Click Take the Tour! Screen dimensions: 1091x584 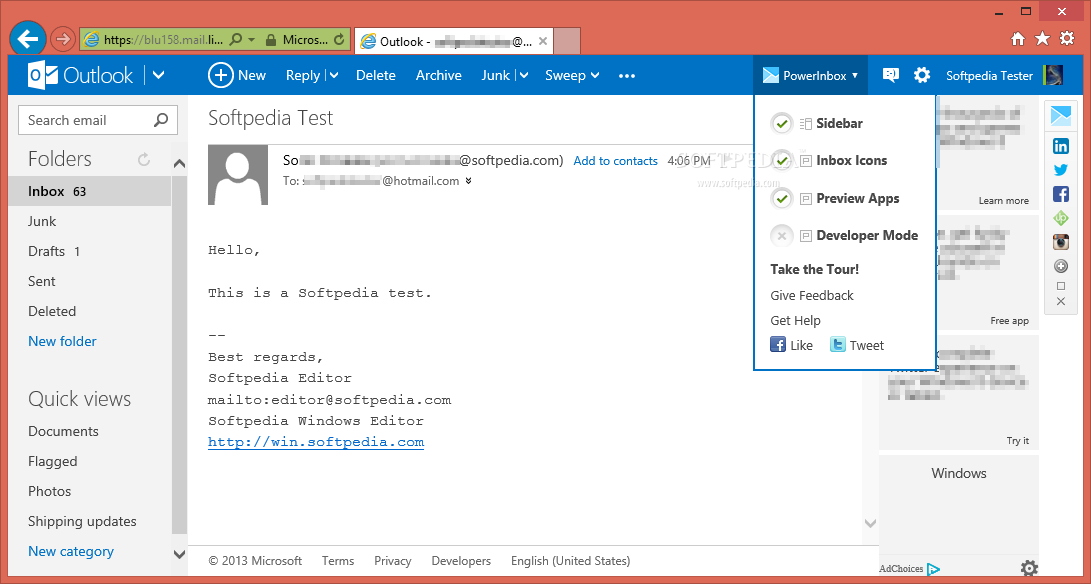[x=814, y=269]
